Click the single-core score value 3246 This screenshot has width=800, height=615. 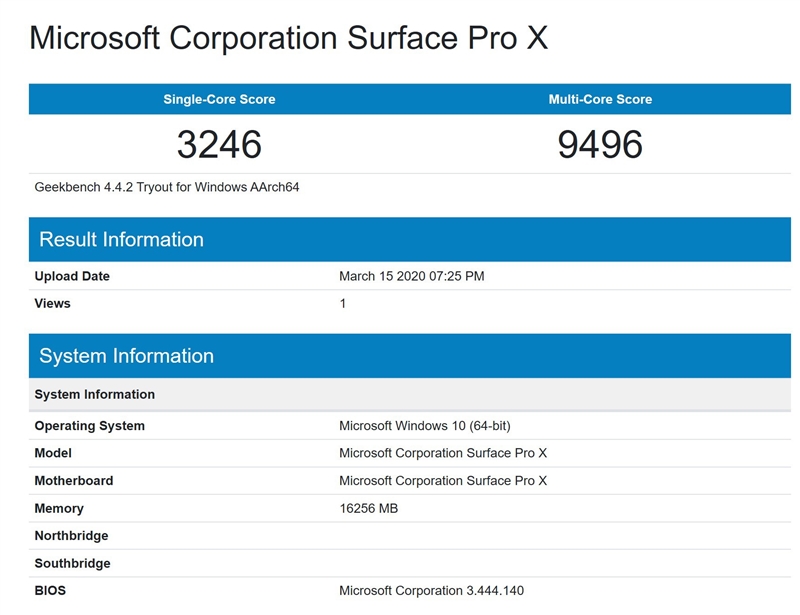(x=219, y=145)
